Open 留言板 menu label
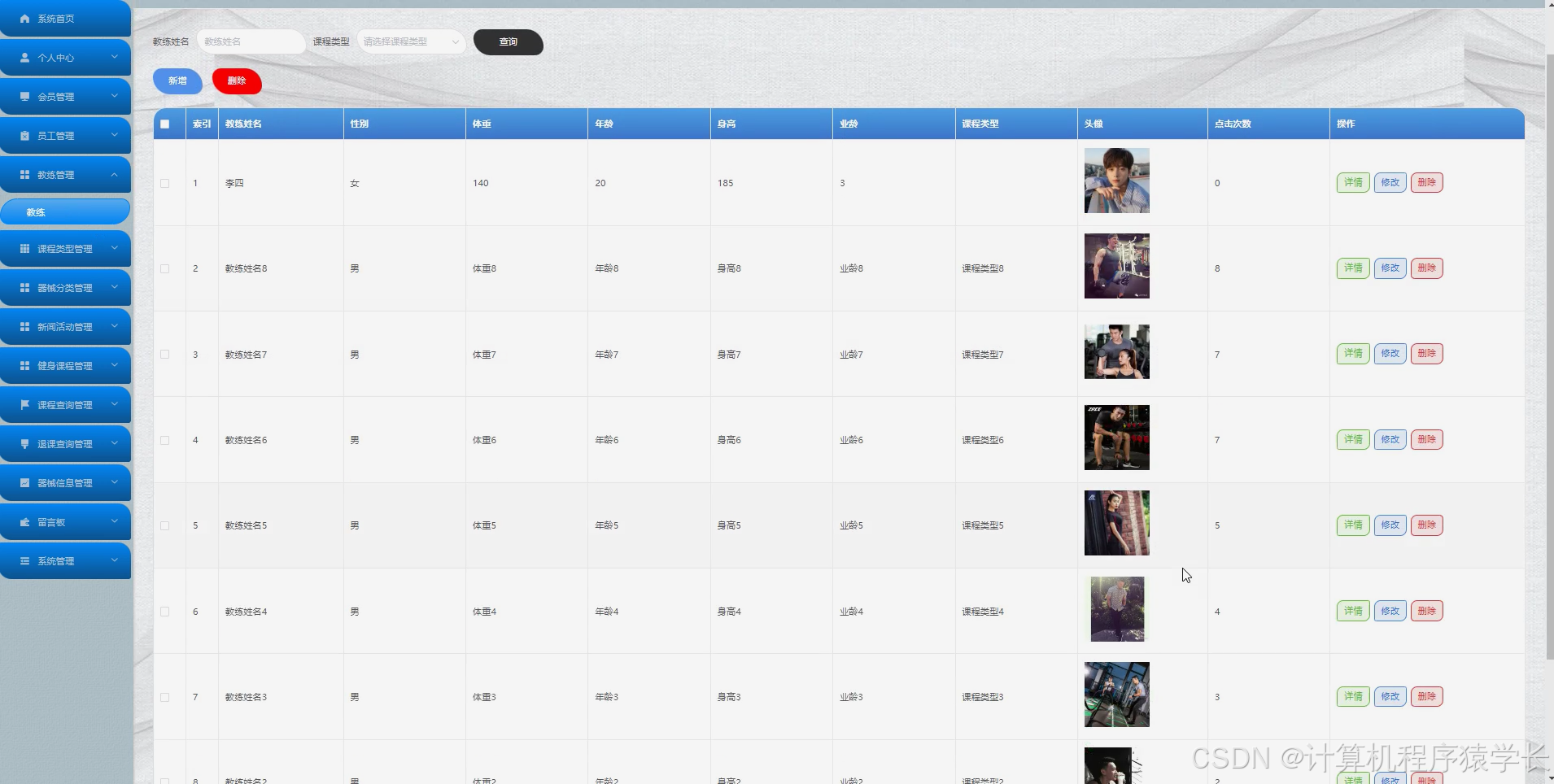 51,522
